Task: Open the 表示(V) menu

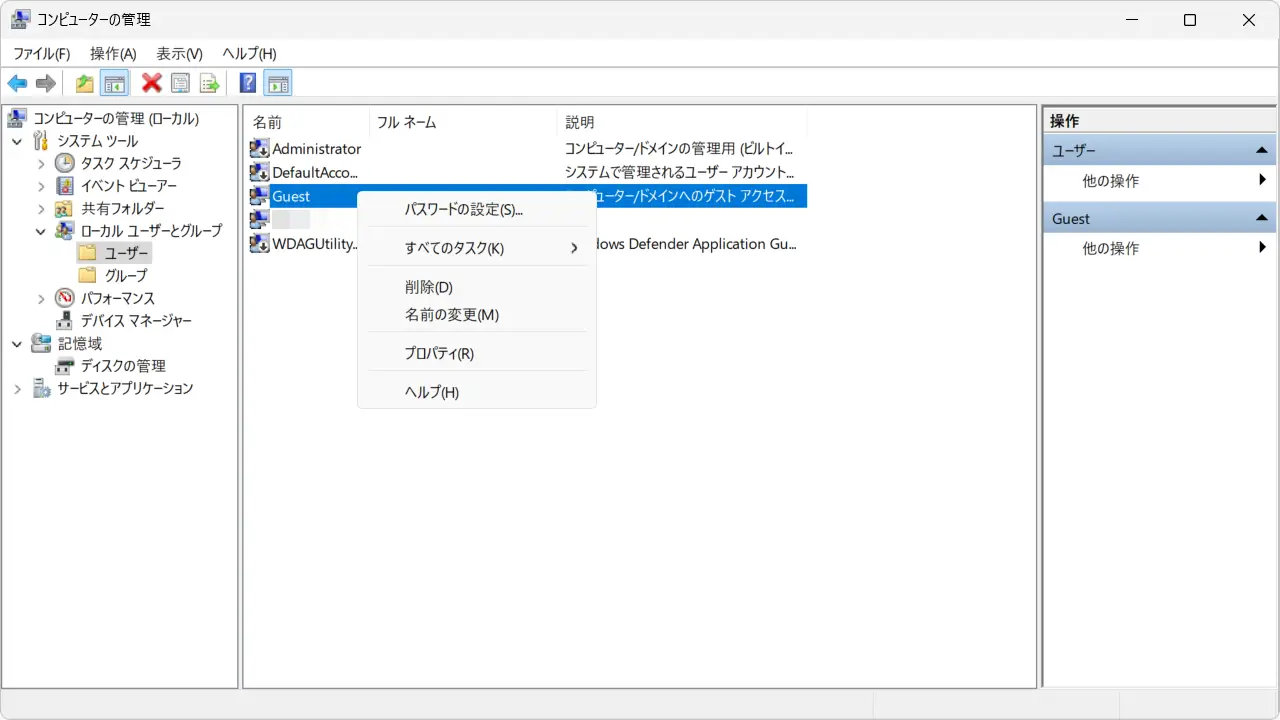Action: [179, 54]
